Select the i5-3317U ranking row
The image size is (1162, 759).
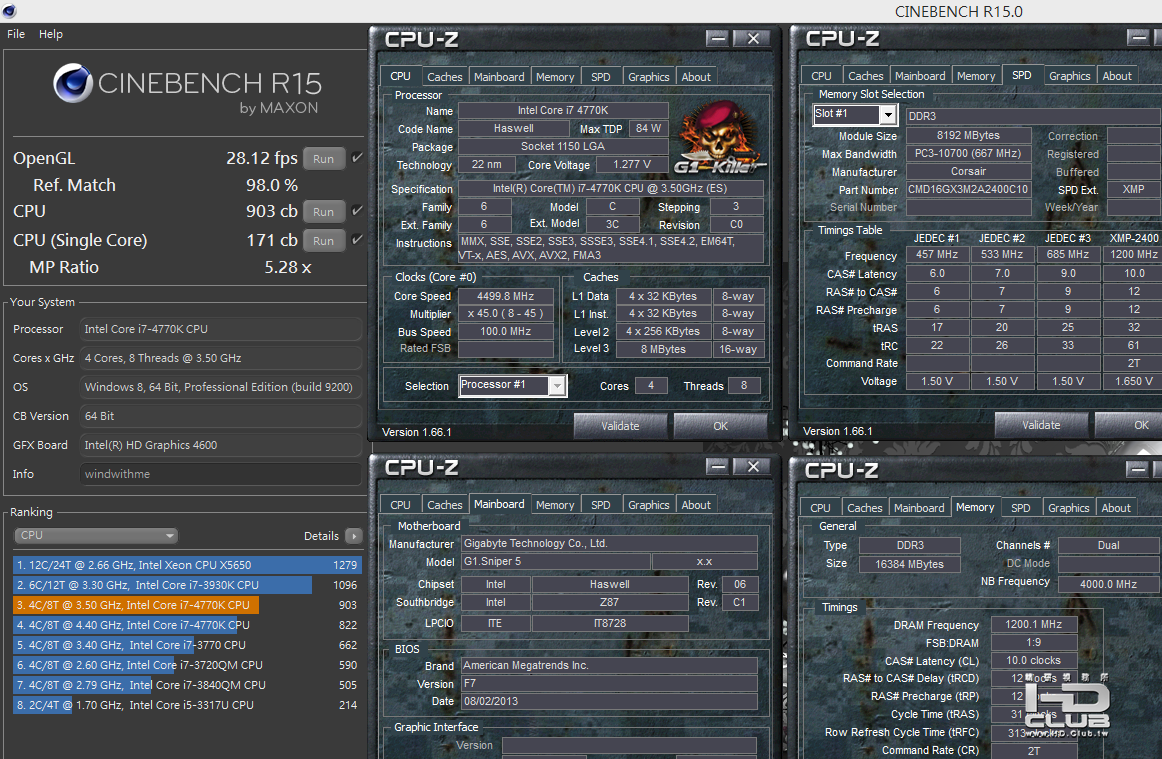click(187, 705)
